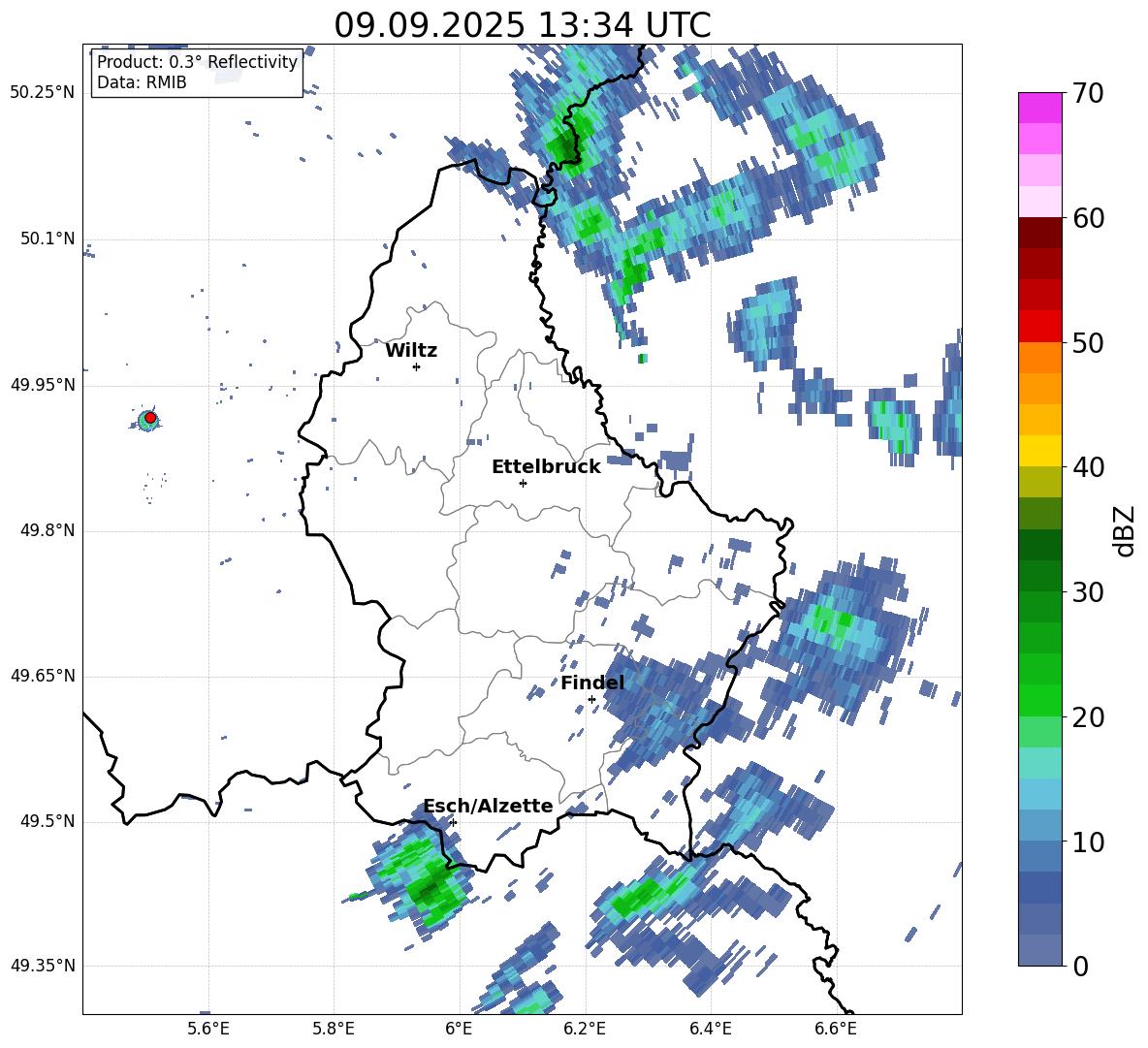
Task: Click the 5.8°E longitude label
Action: pyautogui.click(x=334, y=1029)
